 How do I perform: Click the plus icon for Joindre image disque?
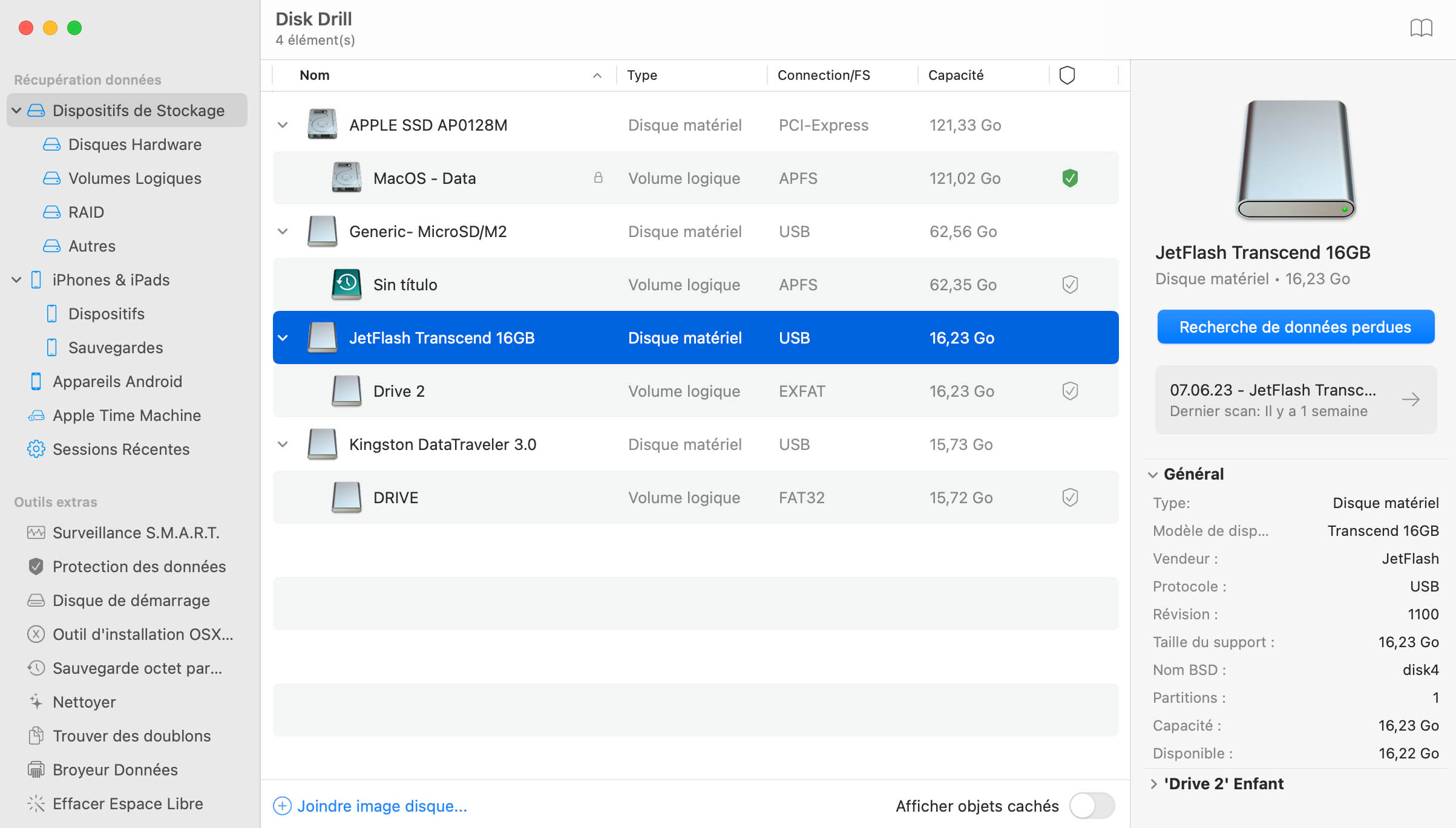coord(282,806)
